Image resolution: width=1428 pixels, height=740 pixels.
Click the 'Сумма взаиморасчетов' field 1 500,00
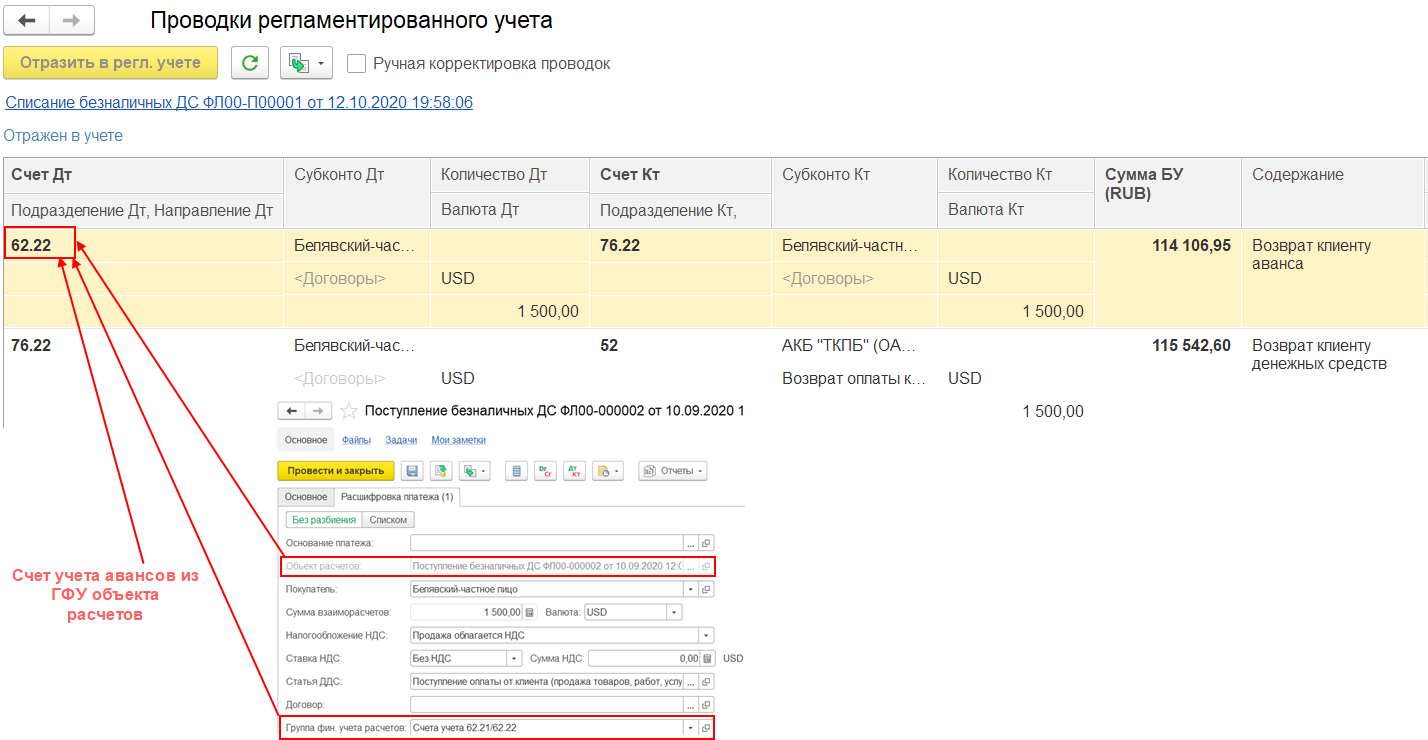click(467, 612)
